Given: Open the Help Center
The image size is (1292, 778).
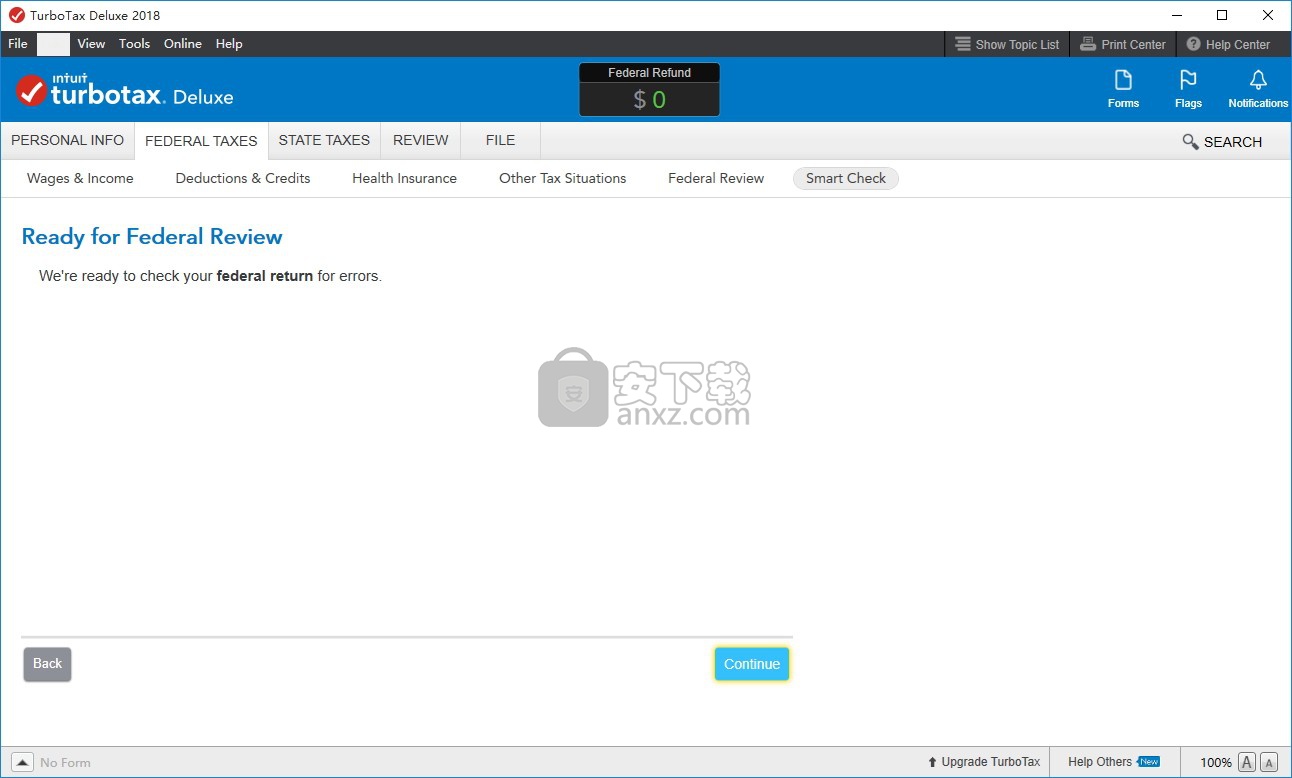Looking at the screenshot, I should 1228,44.
